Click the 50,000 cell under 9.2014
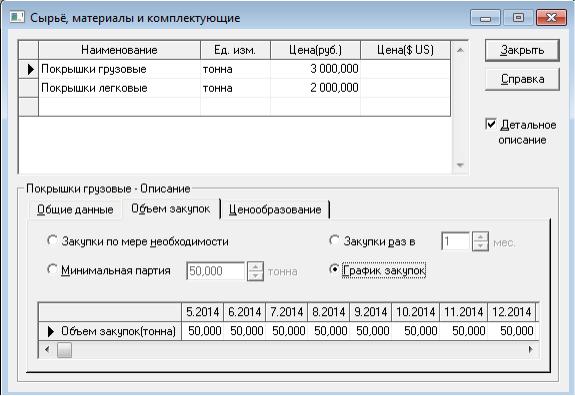The width and height of the screenshot is (575, 396). click(x=370, y=331)
